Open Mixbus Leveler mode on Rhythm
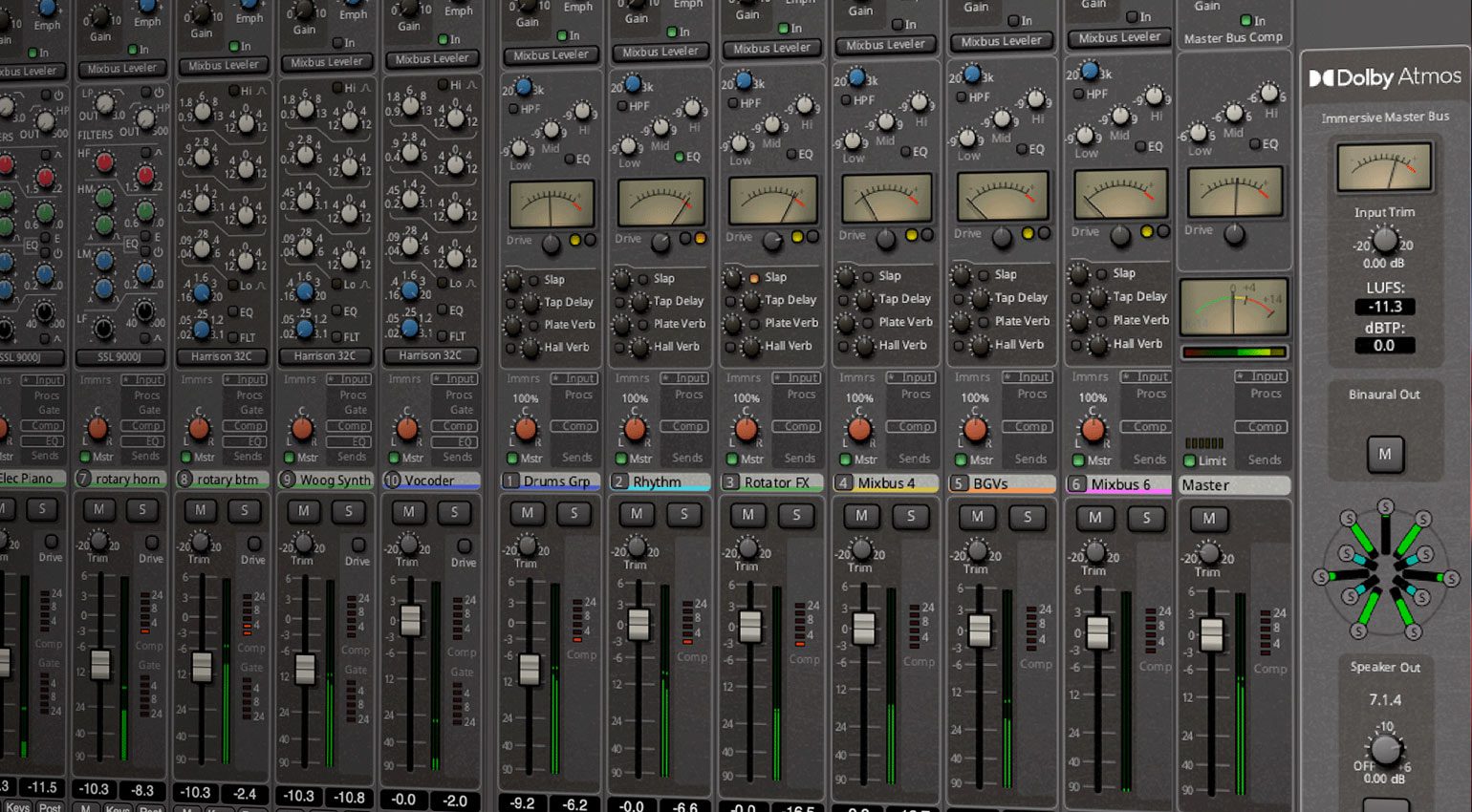The width and height of the screenshot is (1472, 812). [x=661, y=52]
